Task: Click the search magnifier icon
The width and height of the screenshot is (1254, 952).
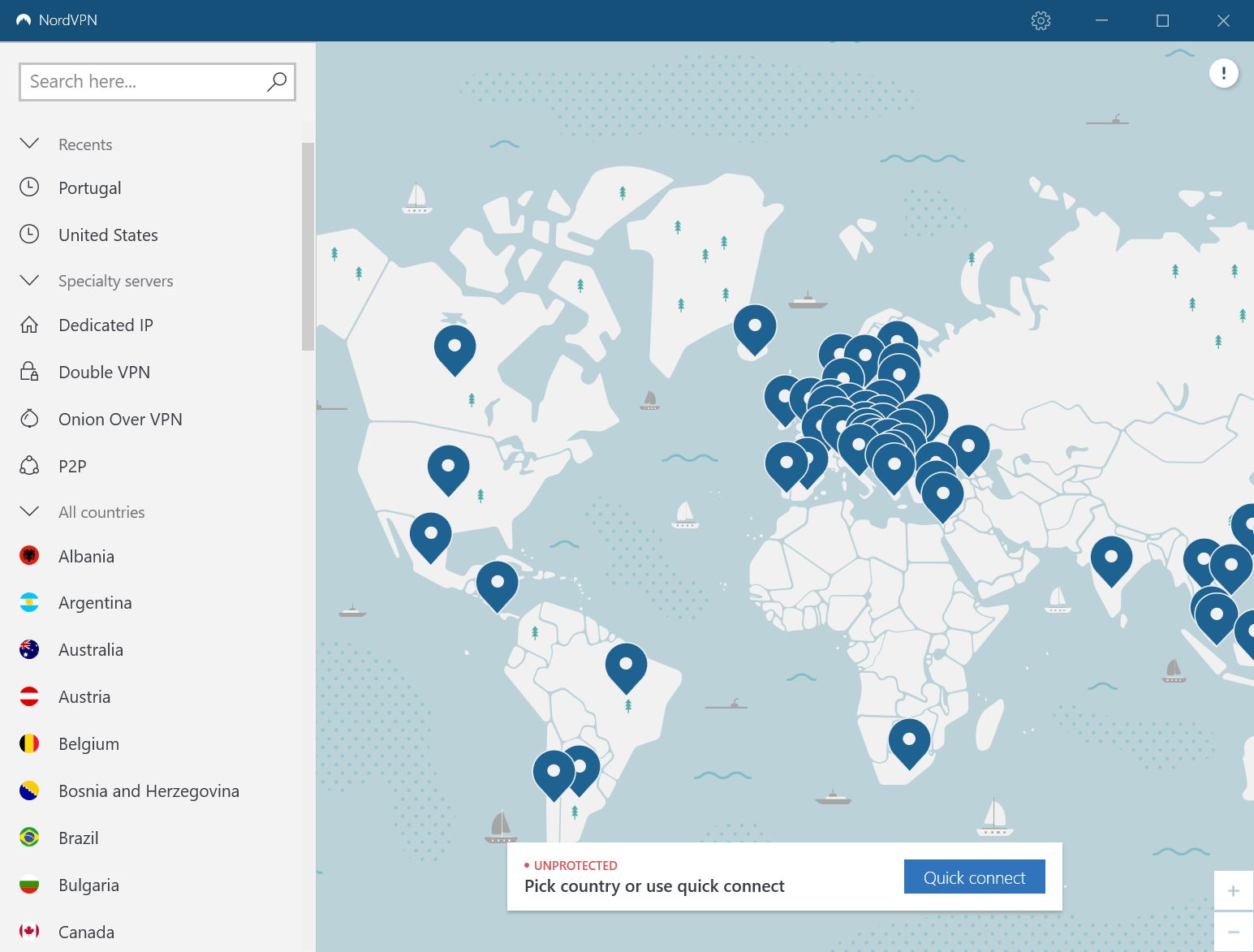Action: click(x=277, y=81)
